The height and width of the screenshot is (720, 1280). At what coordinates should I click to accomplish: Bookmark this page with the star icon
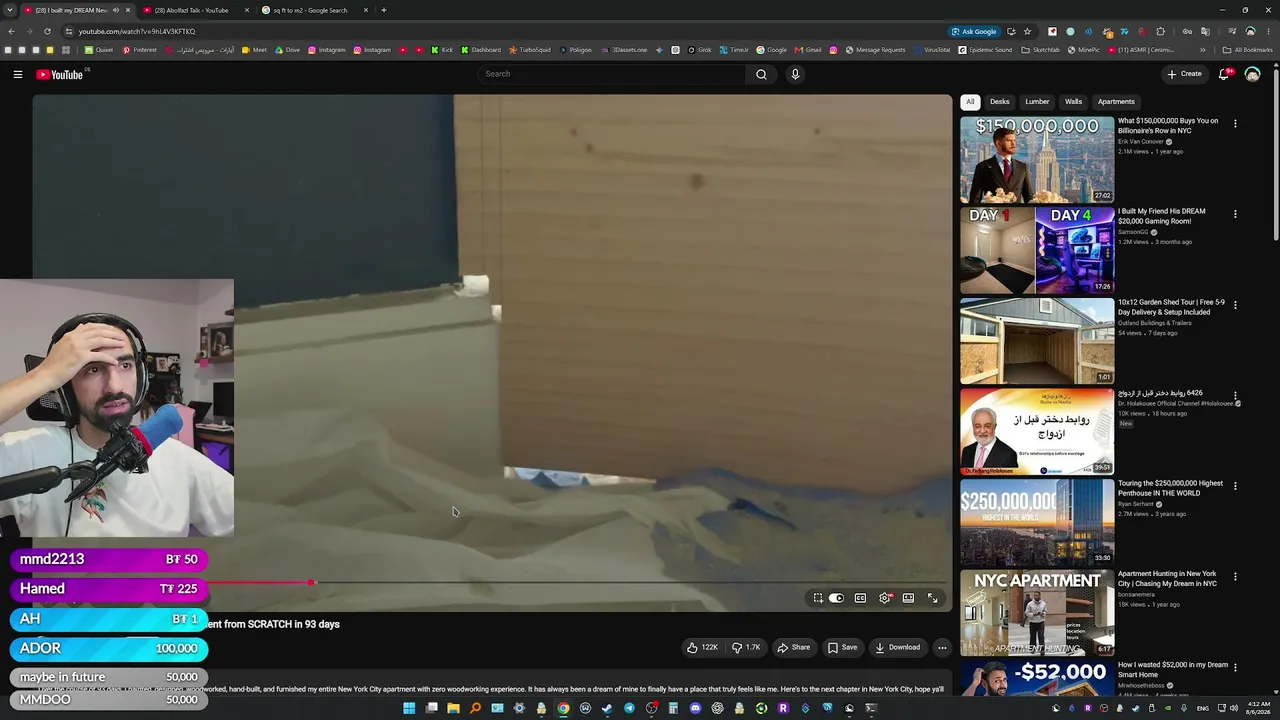pyautogui.click(x=1027, y=31)
